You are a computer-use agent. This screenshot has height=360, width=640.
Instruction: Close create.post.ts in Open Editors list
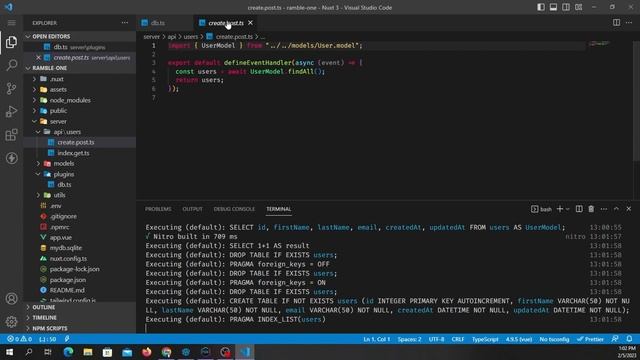[x=38, y=58]
